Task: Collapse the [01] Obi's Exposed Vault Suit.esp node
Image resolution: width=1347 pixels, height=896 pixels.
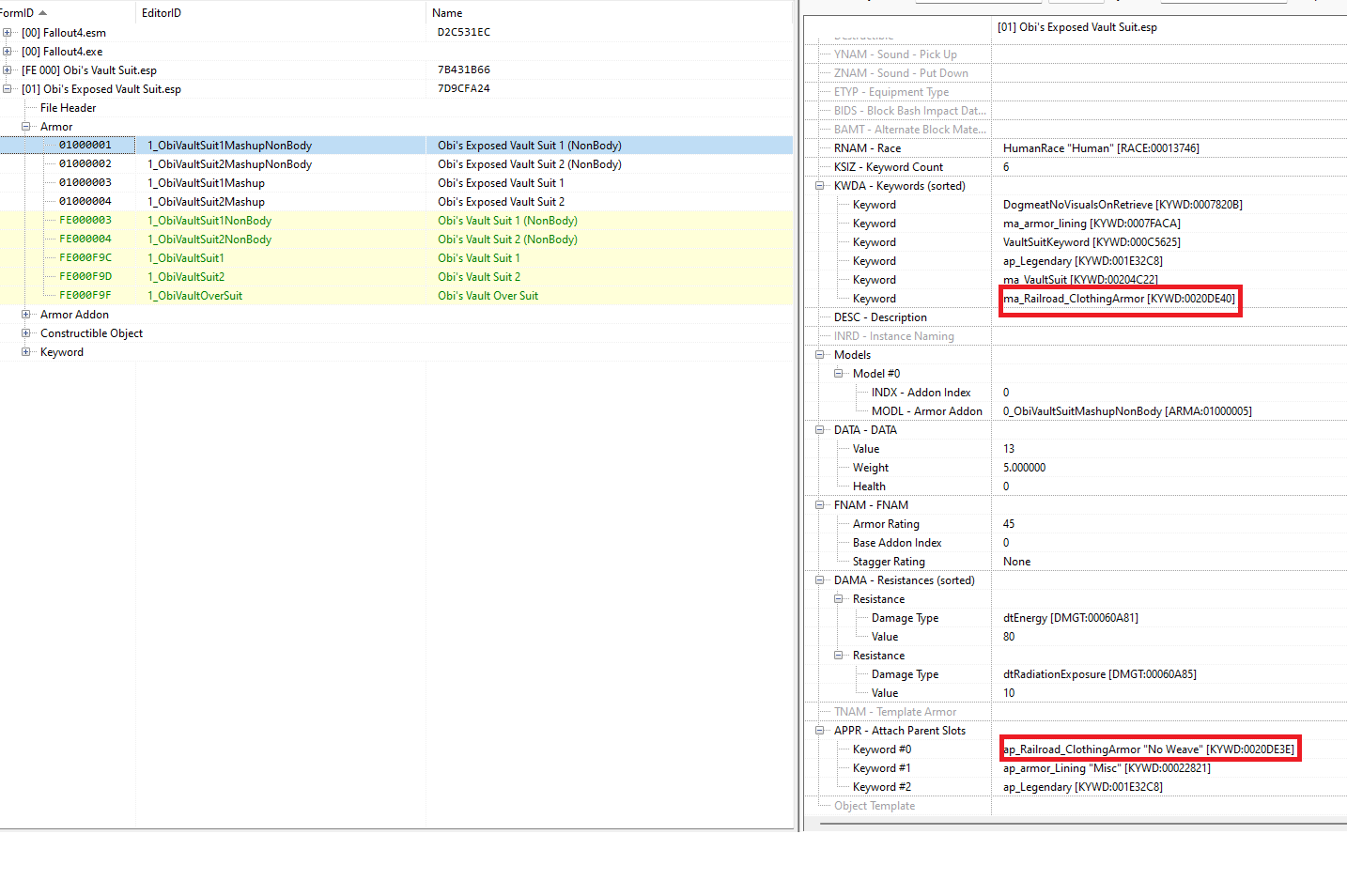Action: point(8,89)
